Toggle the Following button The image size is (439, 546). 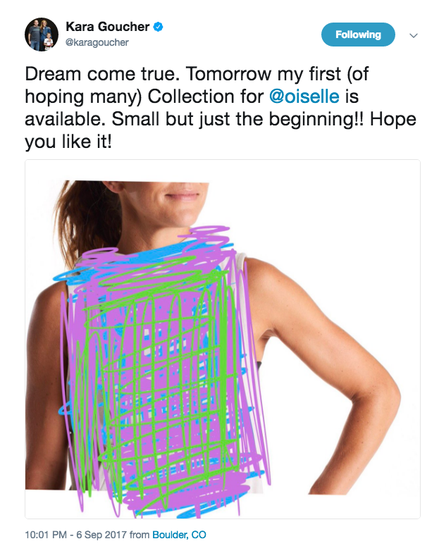click(358, 34)
